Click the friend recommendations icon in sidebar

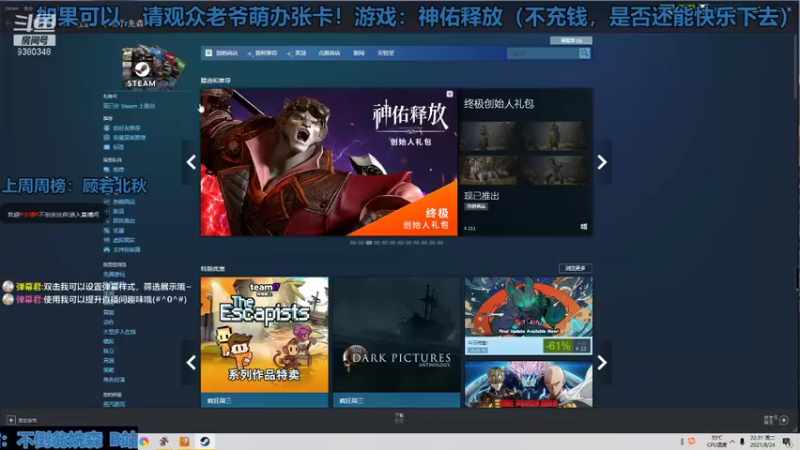[106, 128]
